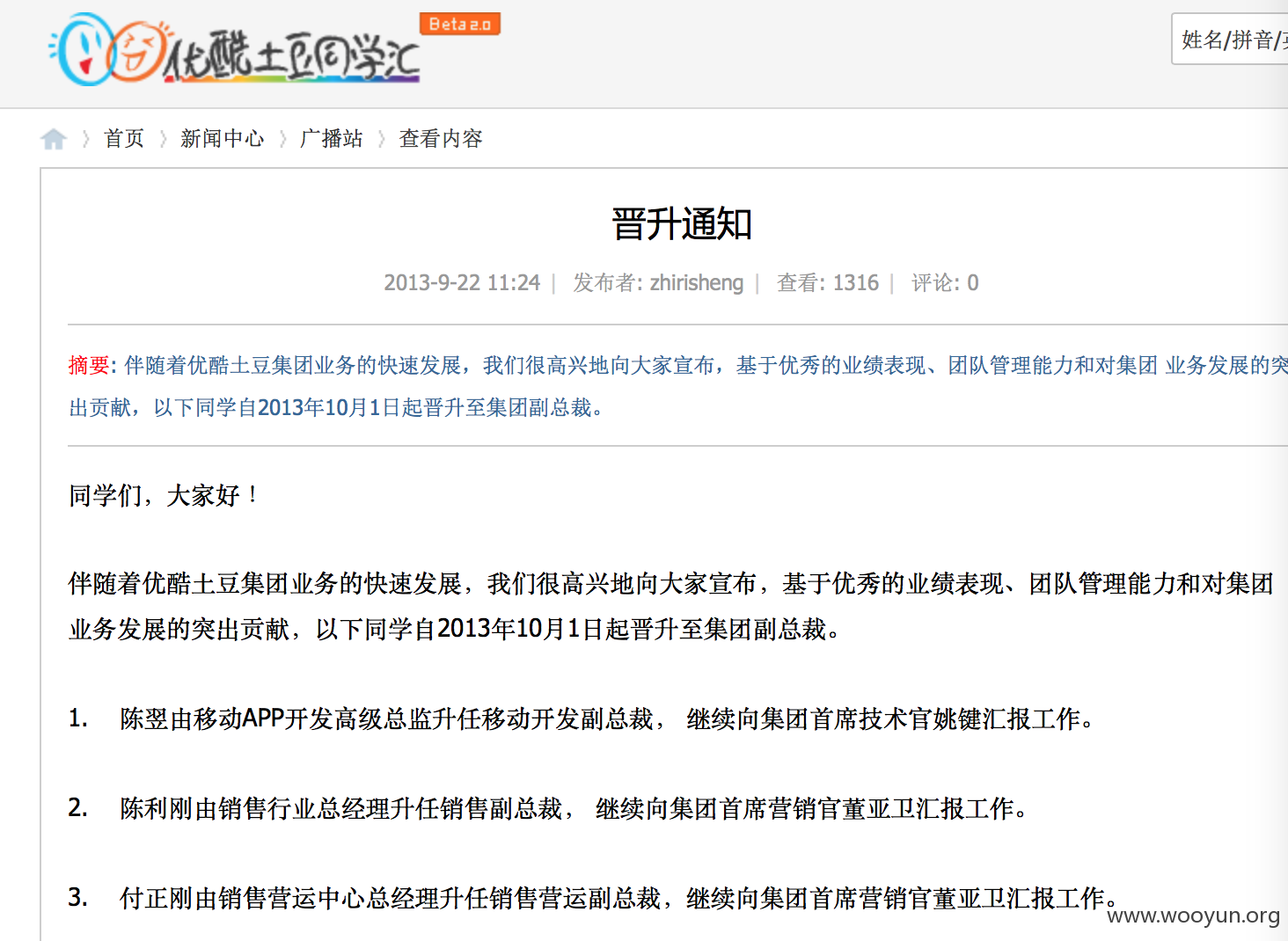This screenshot has width=1288, height=941.
Task: Click the 晋升通知 article title
Action: 682,224
